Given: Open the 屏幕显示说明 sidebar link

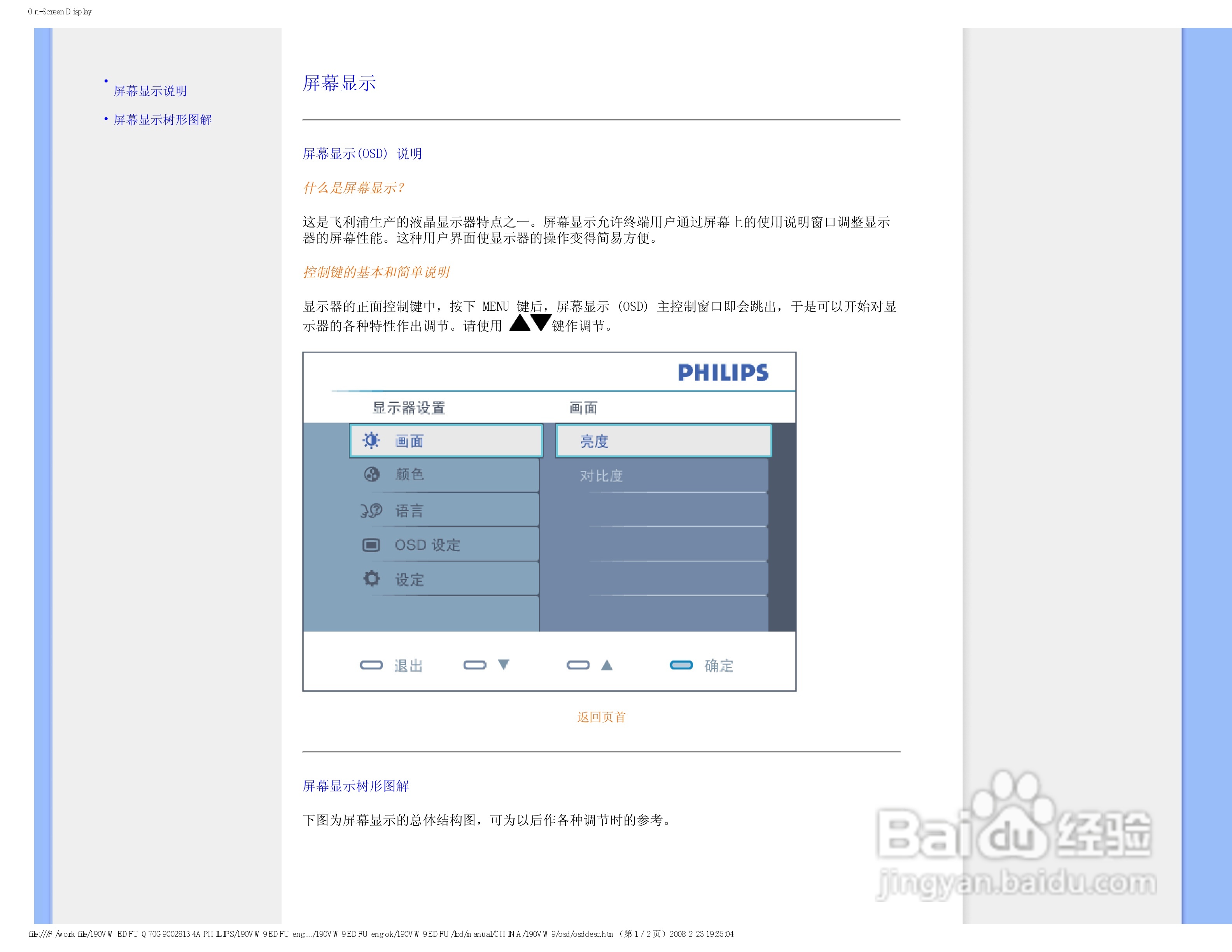Looking at the screenshot, I should coord(150,91).
